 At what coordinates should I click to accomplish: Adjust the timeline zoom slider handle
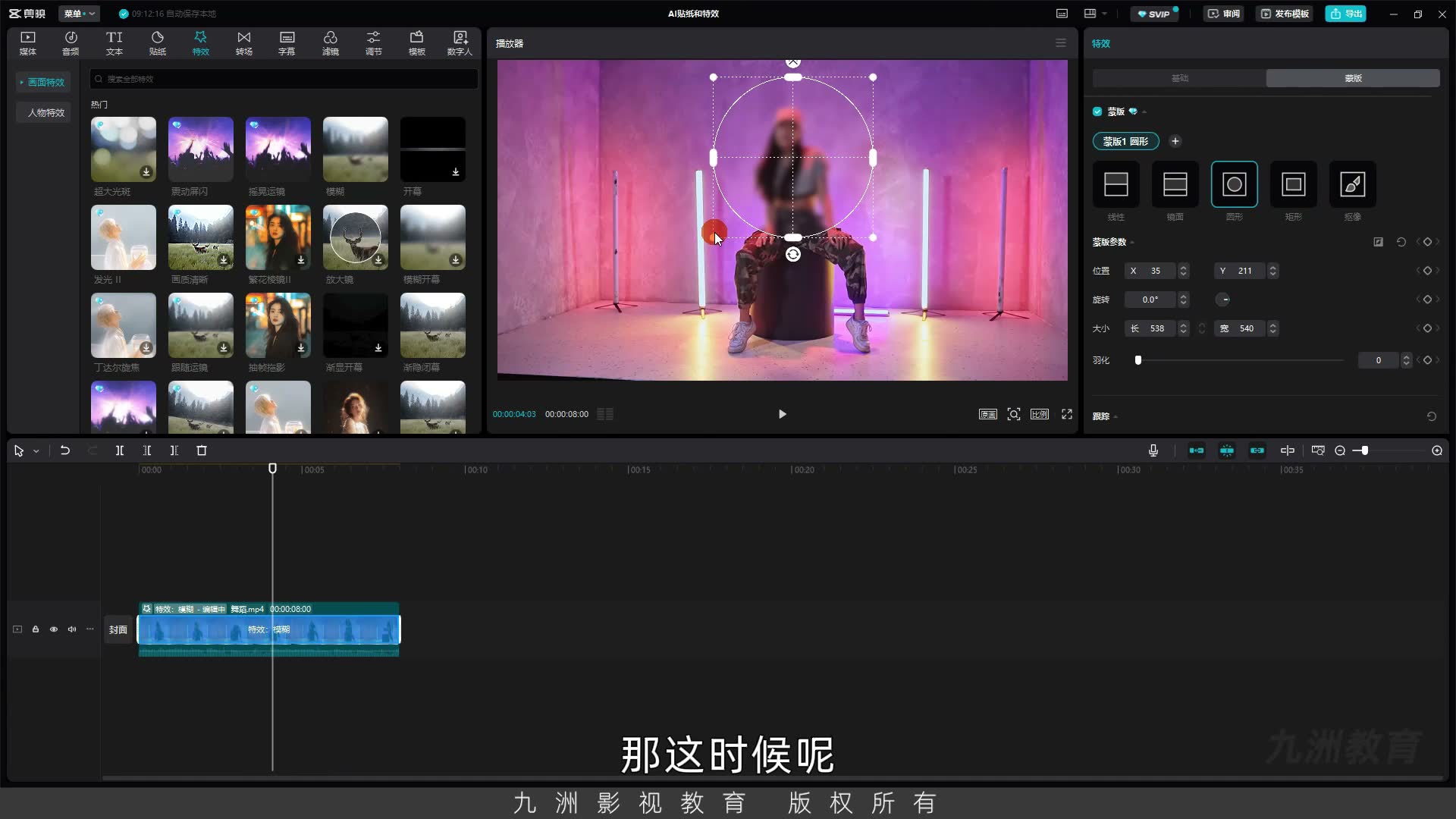(1364, 450)
